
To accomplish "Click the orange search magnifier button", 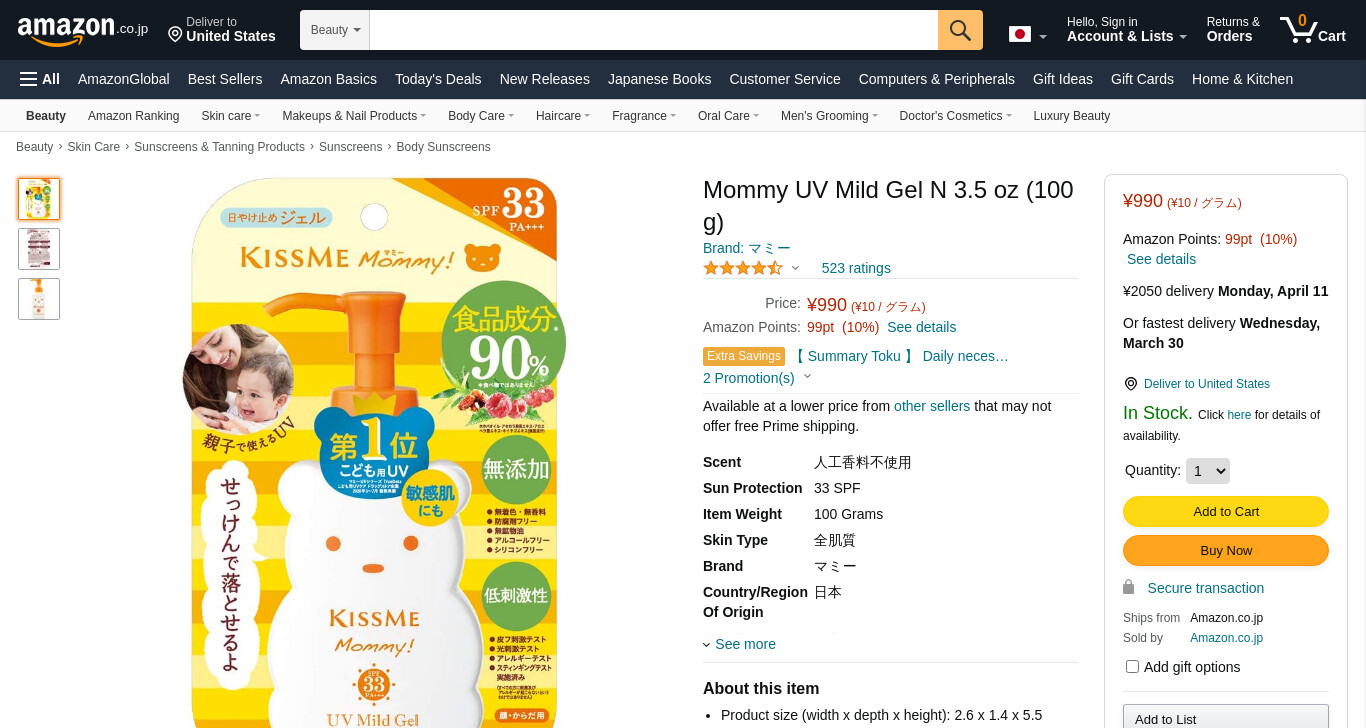I will click(960, 30).
